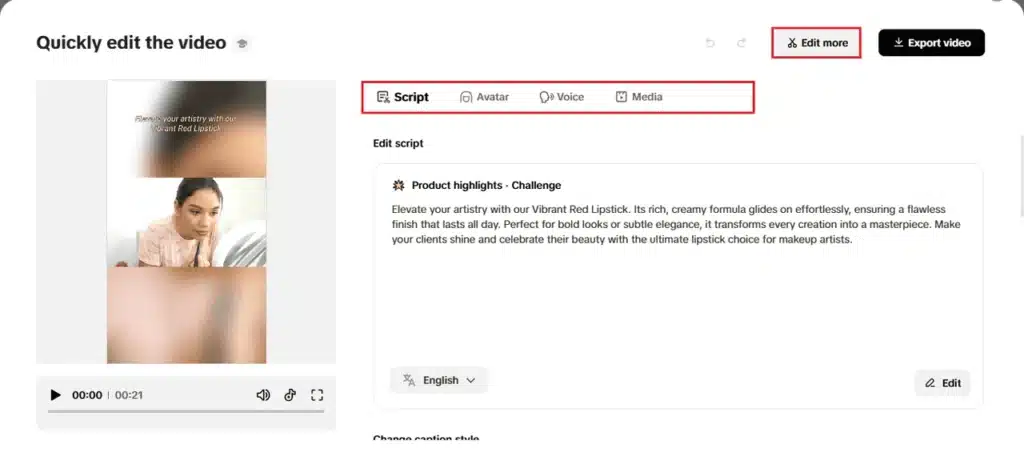Click the undo arrow icon

tap(710, 43)
